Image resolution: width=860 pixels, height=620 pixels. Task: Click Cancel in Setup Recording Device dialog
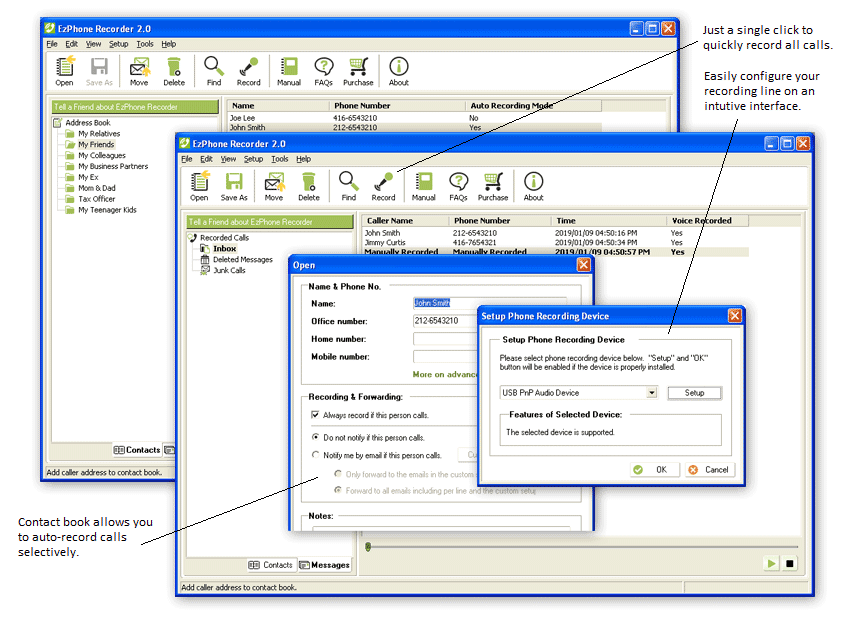[710, 470]
